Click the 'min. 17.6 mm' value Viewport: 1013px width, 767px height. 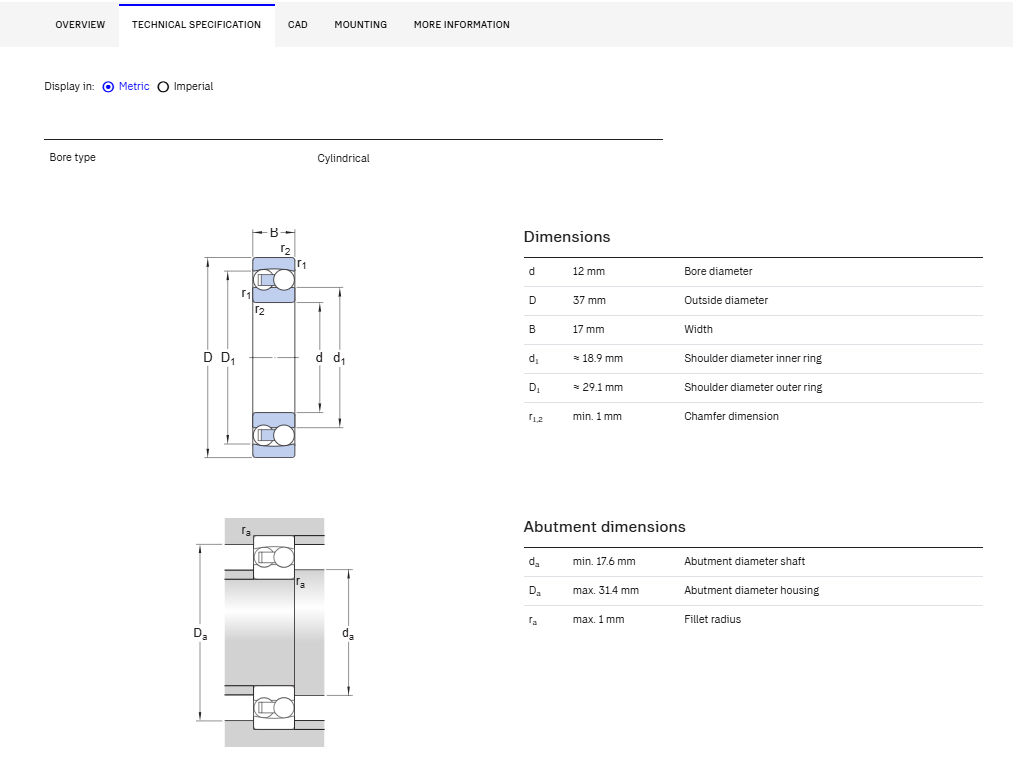click(x=604, y=562)
